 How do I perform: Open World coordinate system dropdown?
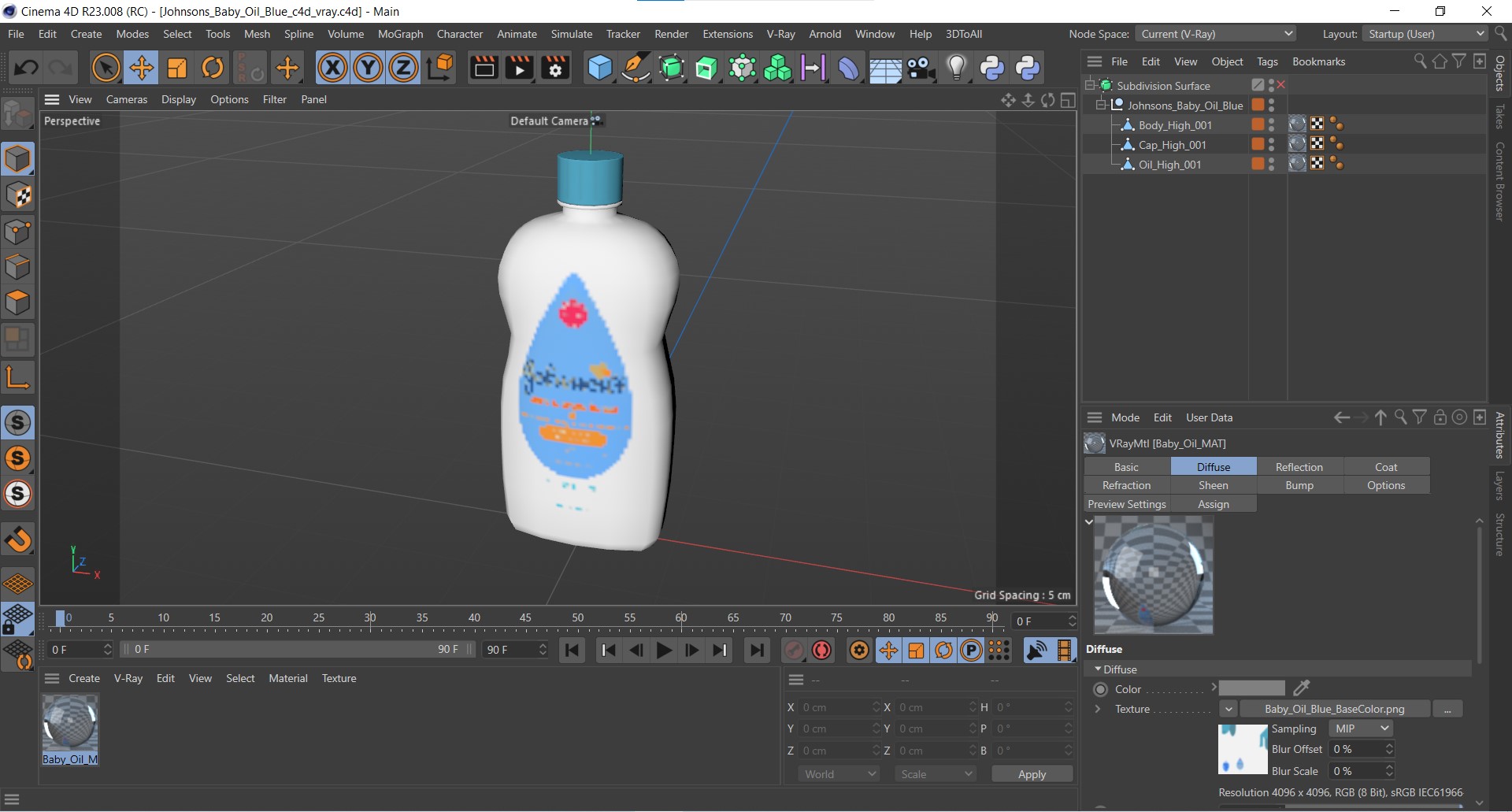point(839,774)
